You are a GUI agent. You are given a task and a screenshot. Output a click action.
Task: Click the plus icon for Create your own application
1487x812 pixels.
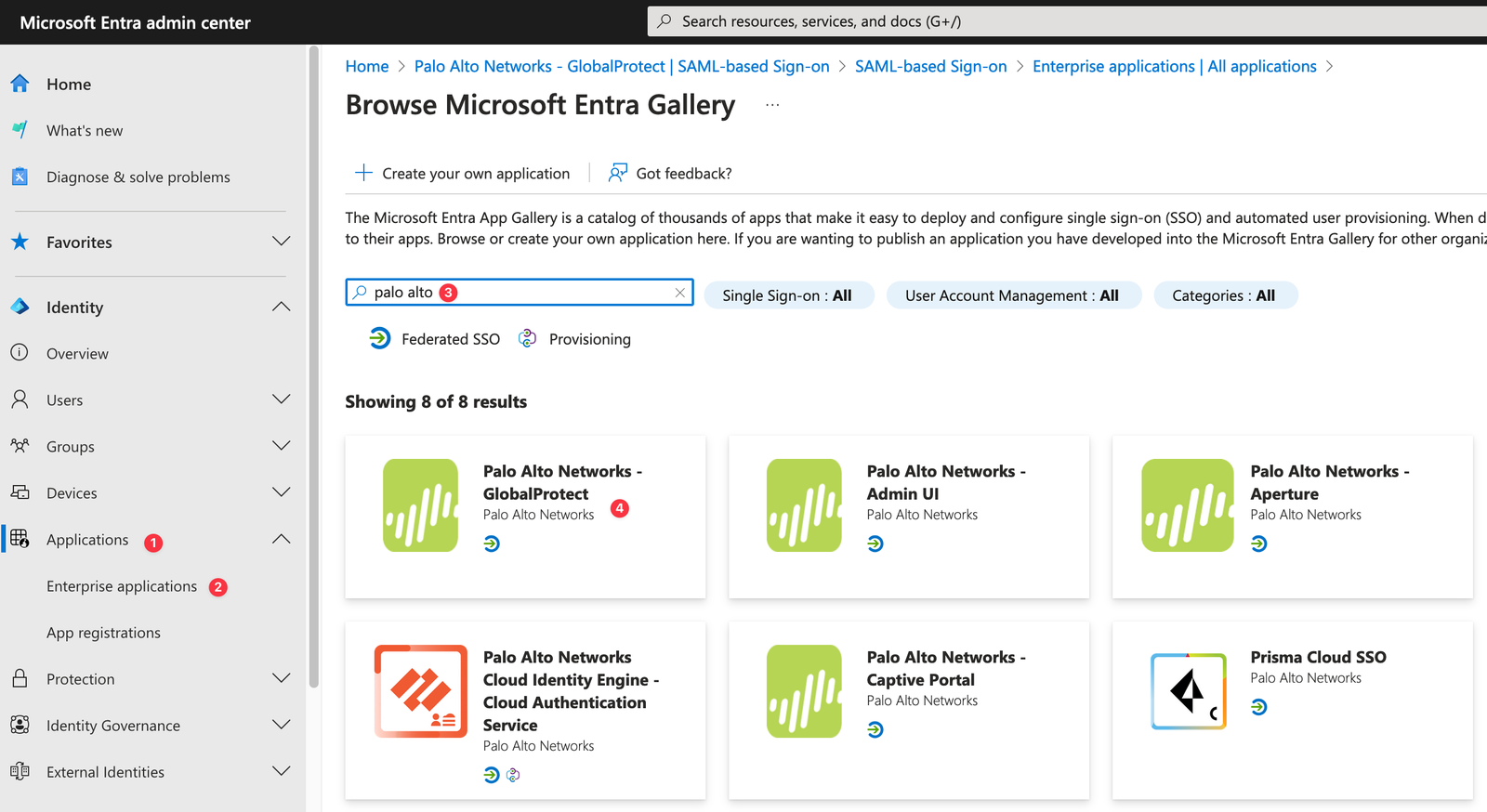(x=363, y=173)
